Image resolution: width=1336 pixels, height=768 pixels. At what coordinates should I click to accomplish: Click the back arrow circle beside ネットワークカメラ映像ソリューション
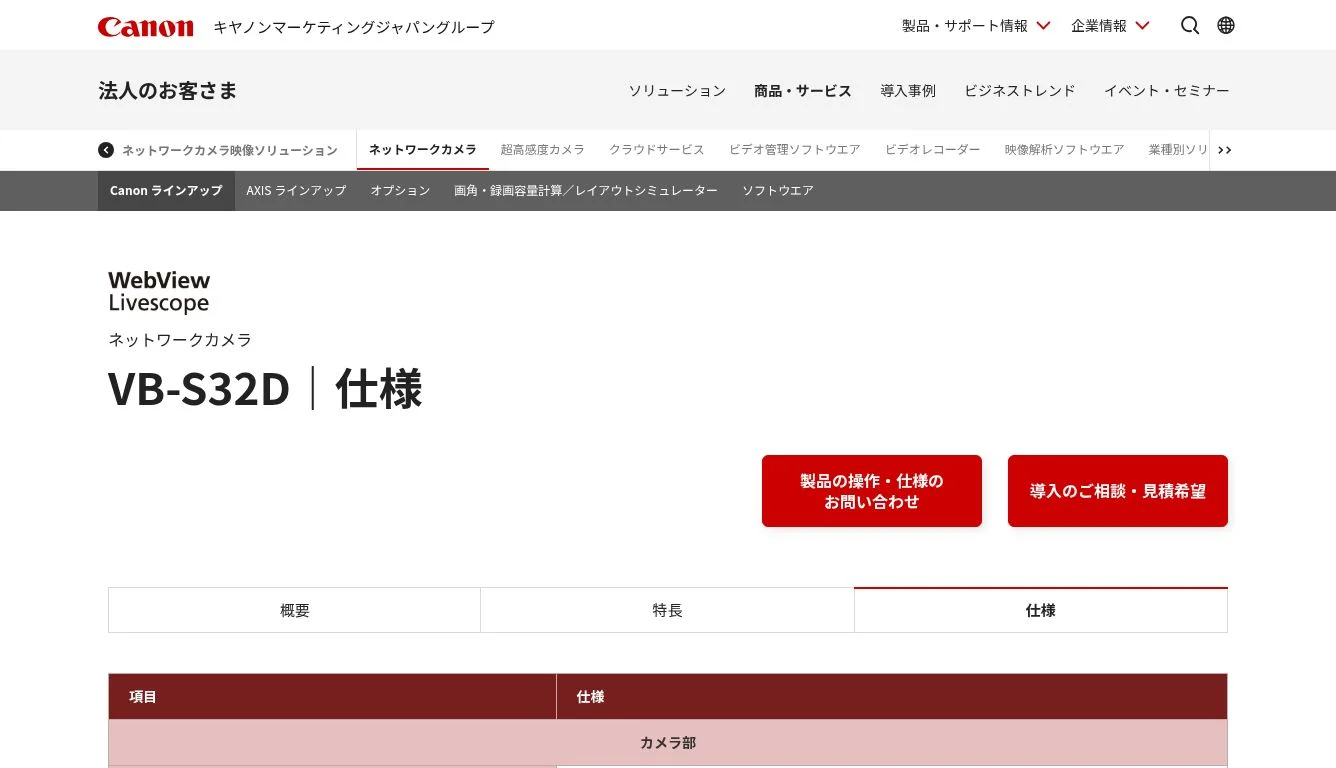(106, 150)
